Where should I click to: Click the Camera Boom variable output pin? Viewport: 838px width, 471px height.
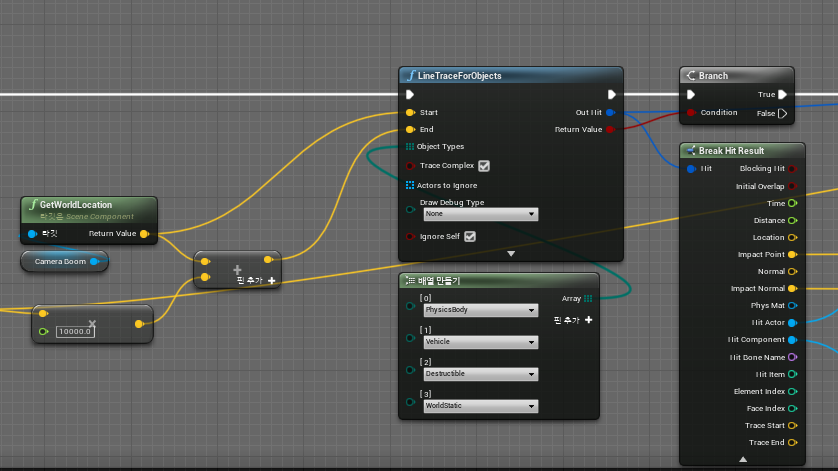coord(95,261)
